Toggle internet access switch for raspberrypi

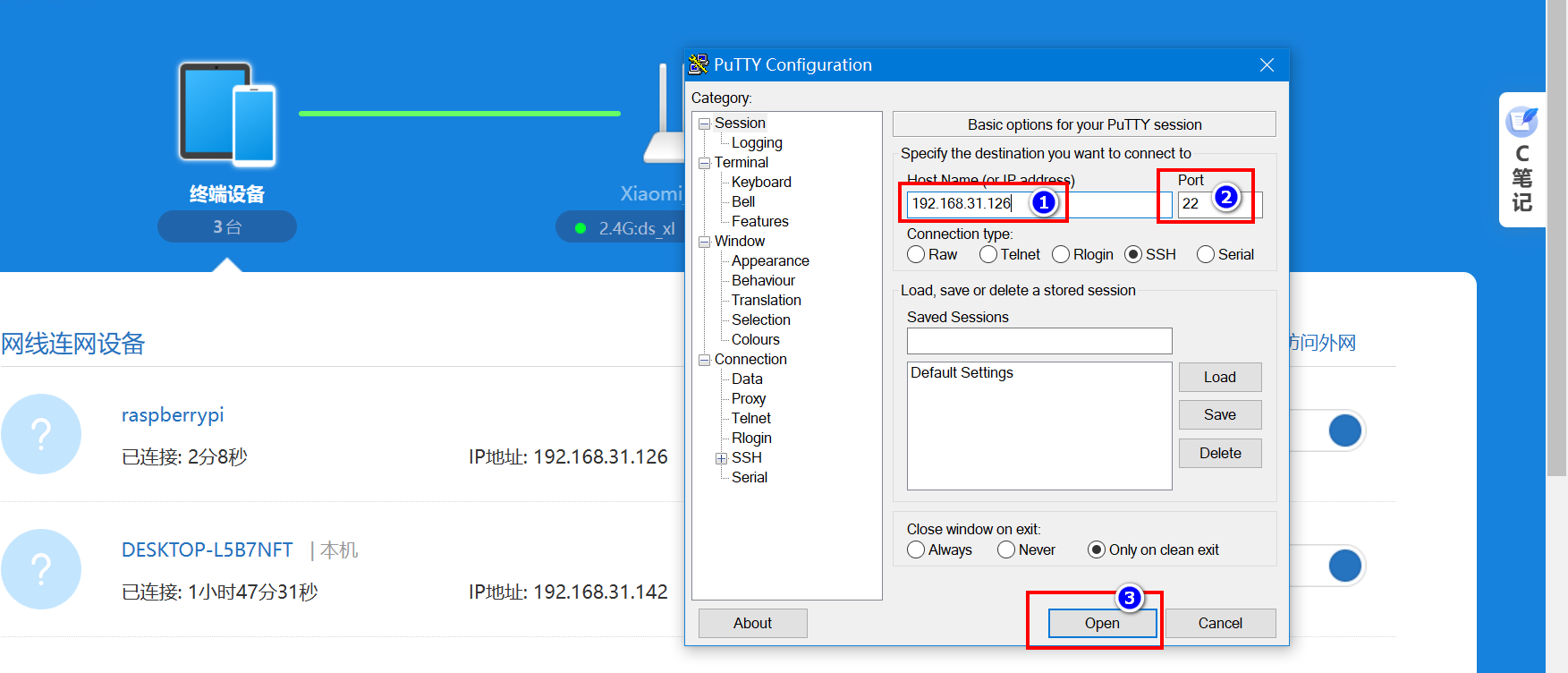[x=1328, y=430]
